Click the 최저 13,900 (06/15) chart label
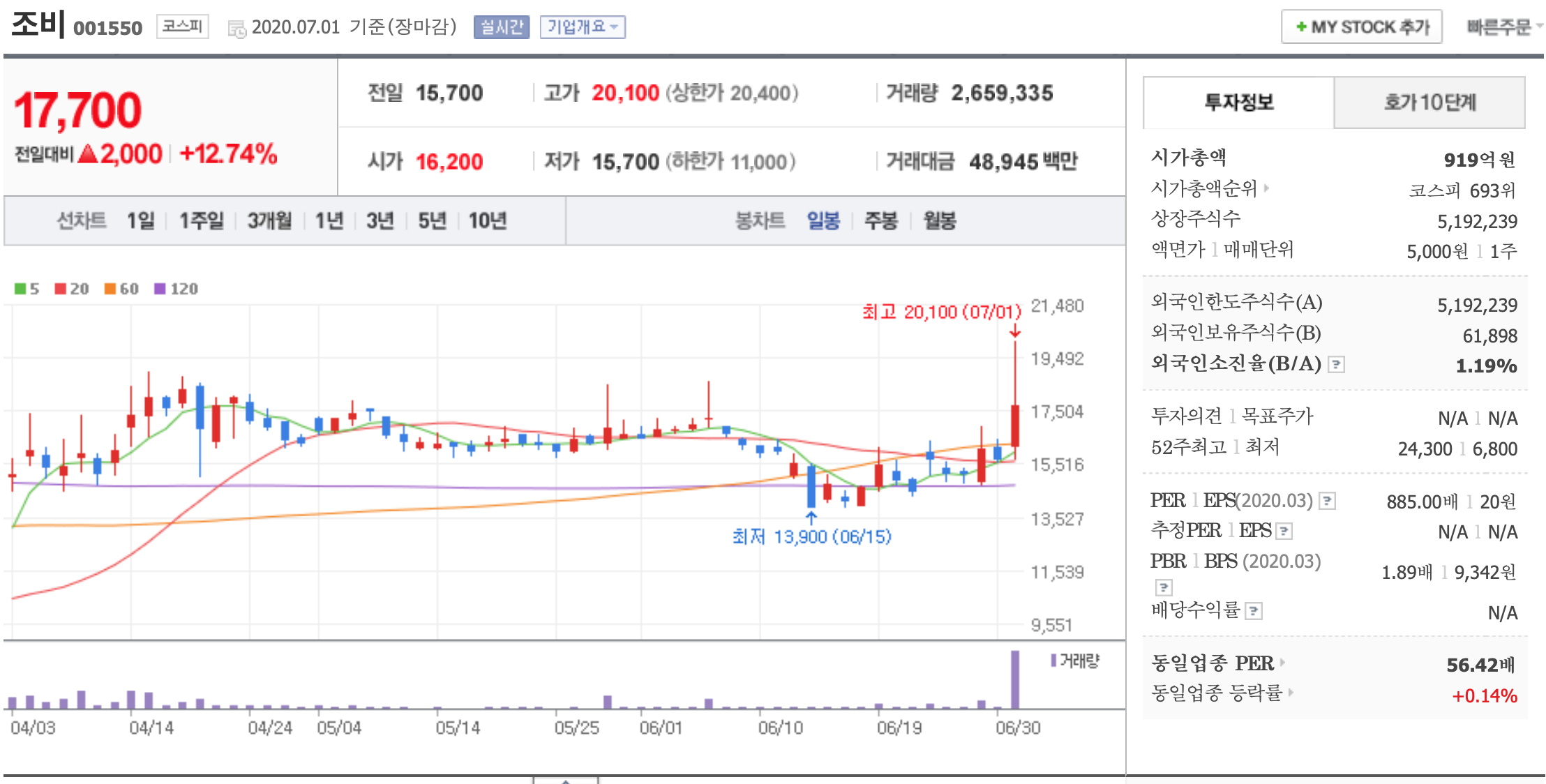Image resolution: width=1546 pixels, height=784 pixels. click(x=811, y=536)
